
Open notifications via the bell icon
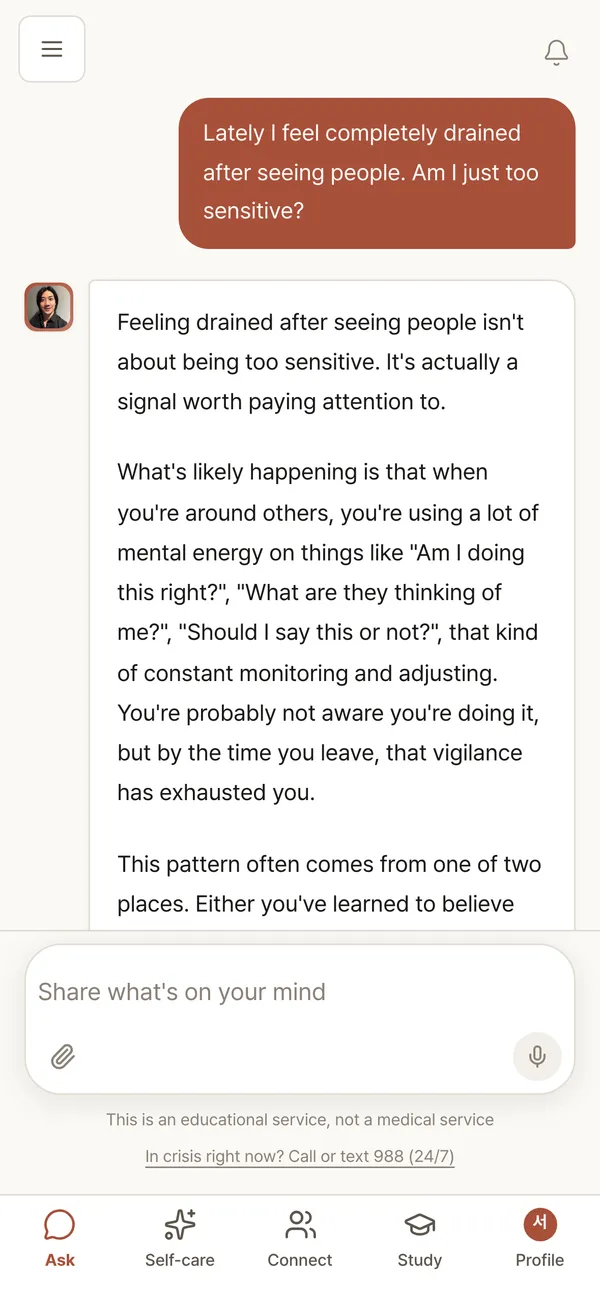pyautogui.click(x=556, y=52)
